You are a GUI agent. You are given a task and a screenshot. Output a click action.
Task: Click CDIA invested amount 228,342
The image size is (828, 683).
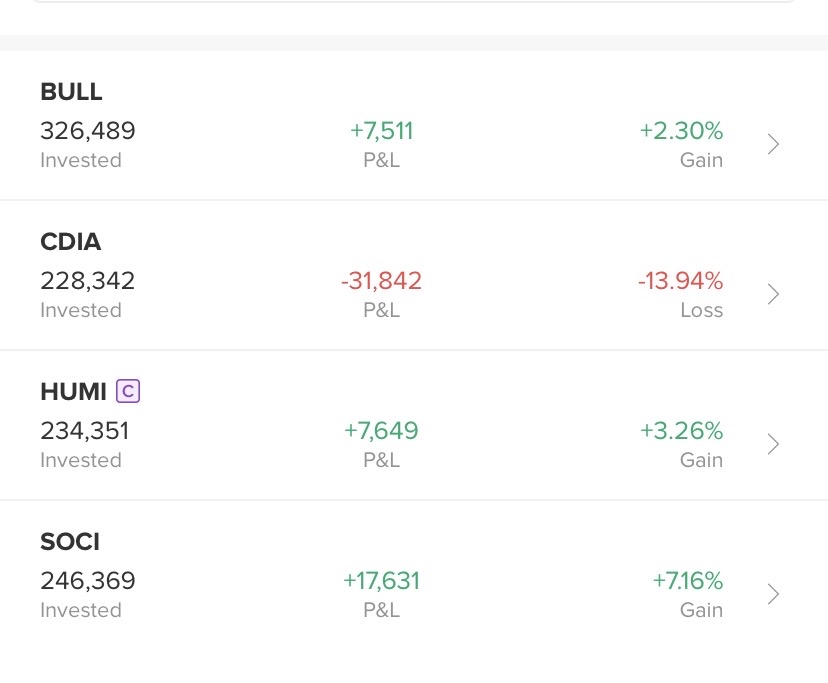[88, 281]
